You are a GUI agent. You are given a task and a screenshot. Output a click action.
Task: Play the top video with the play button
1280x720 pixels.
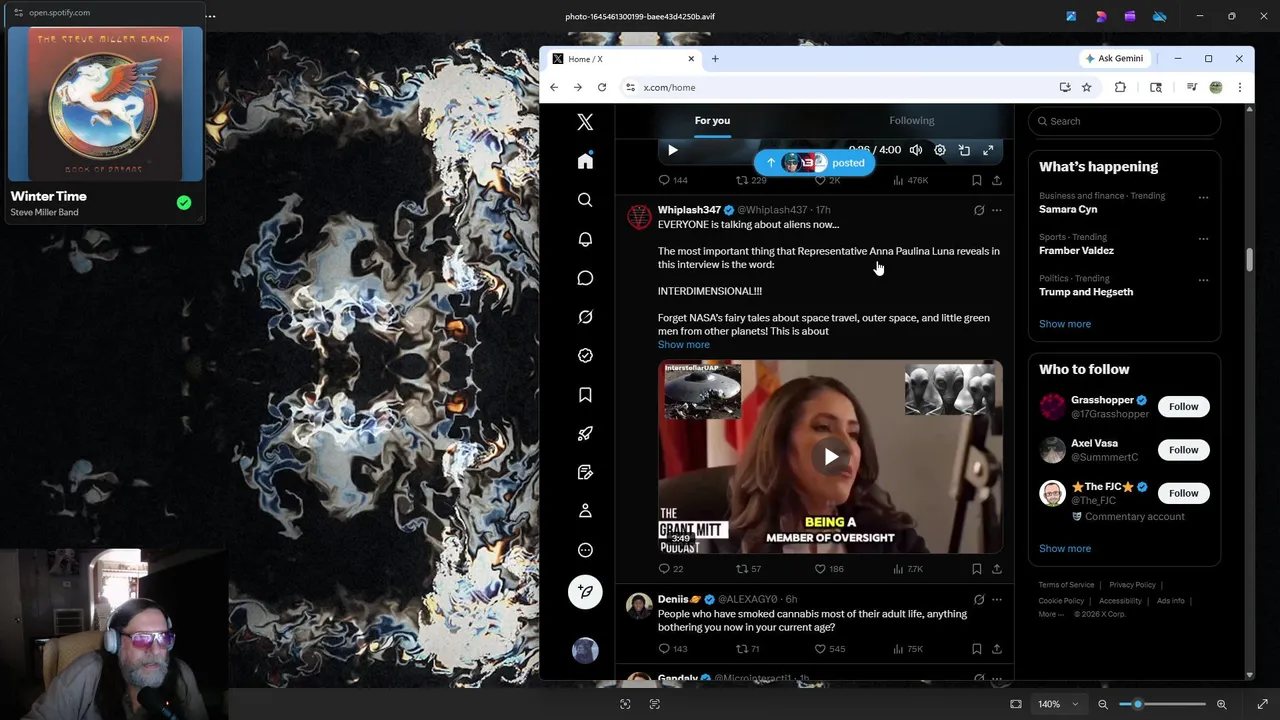click(673, 150)
